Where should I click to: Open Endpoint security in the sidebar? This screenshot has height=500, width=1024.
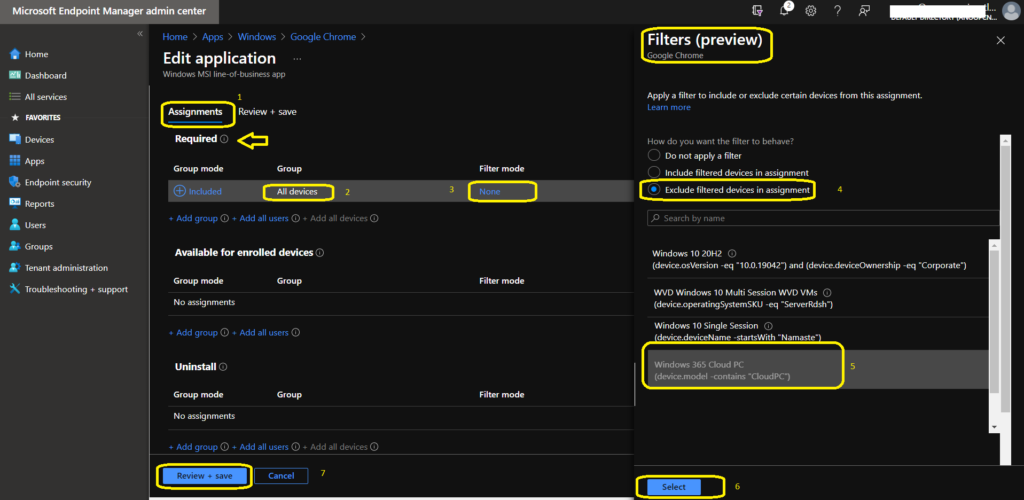tap(57, 183)
